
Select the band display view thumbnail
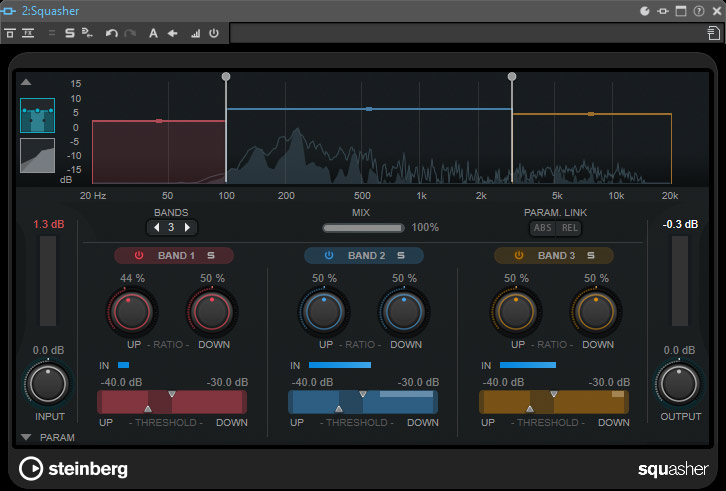click(38, 116)
